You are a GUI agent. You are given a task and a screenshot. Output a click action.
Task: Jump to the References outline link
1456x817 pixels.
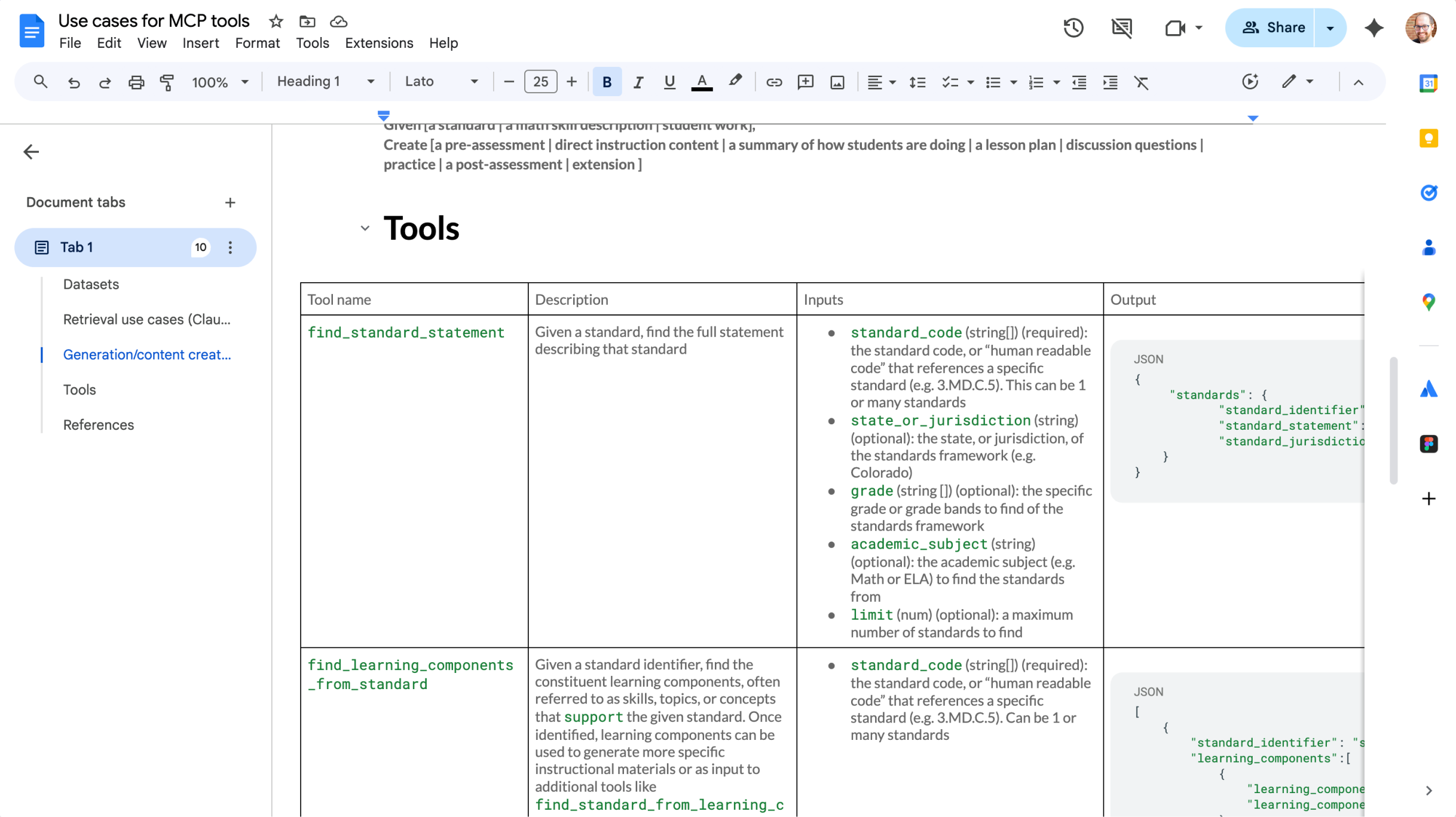tap(99, 424)
